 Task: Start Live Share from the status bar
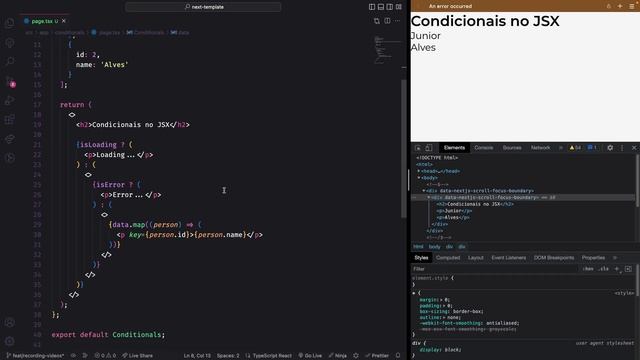coord(138,356)
